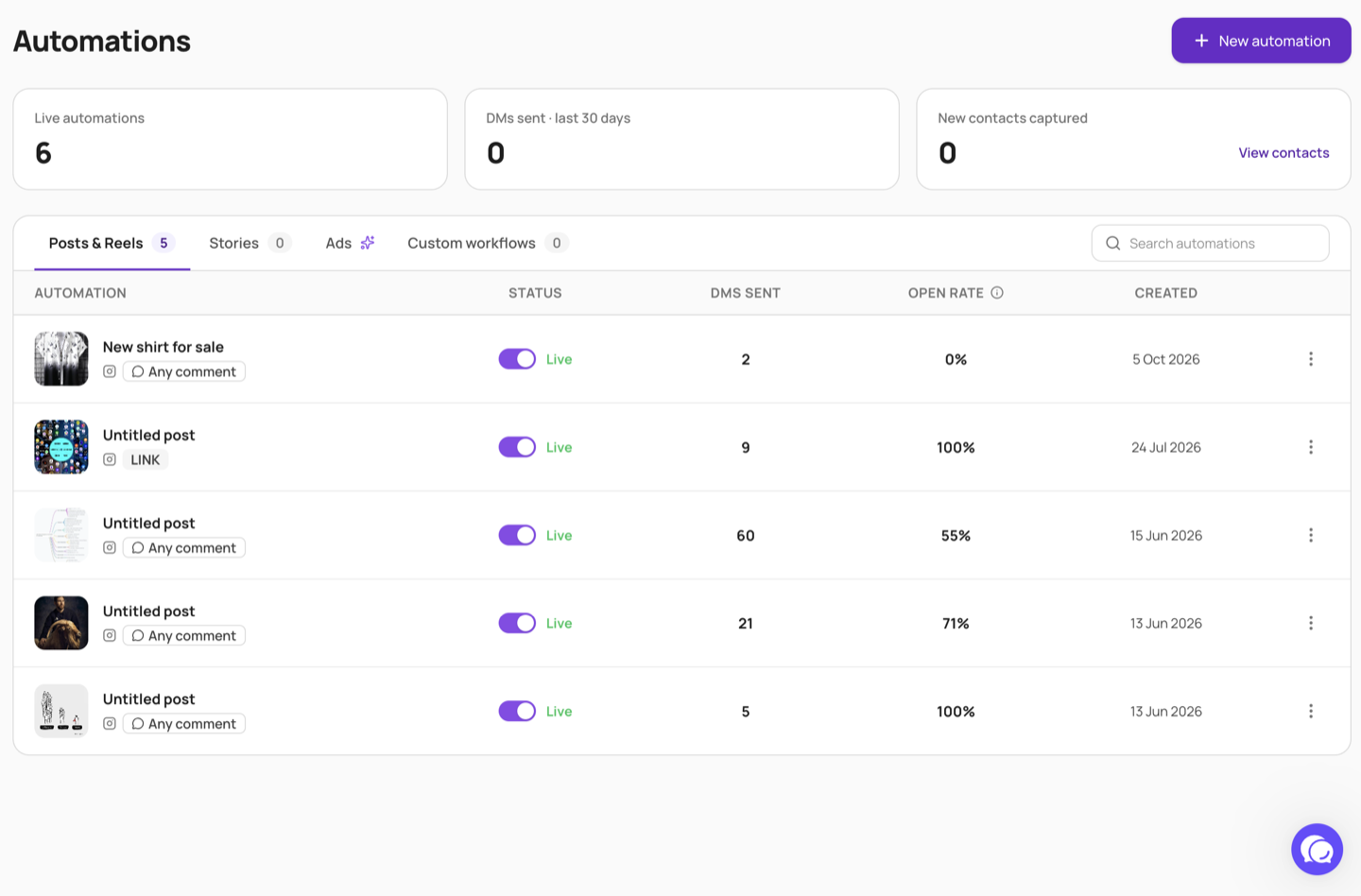
Task: Toggle the automation with 5 DMs sent
Action: (517, 711)
